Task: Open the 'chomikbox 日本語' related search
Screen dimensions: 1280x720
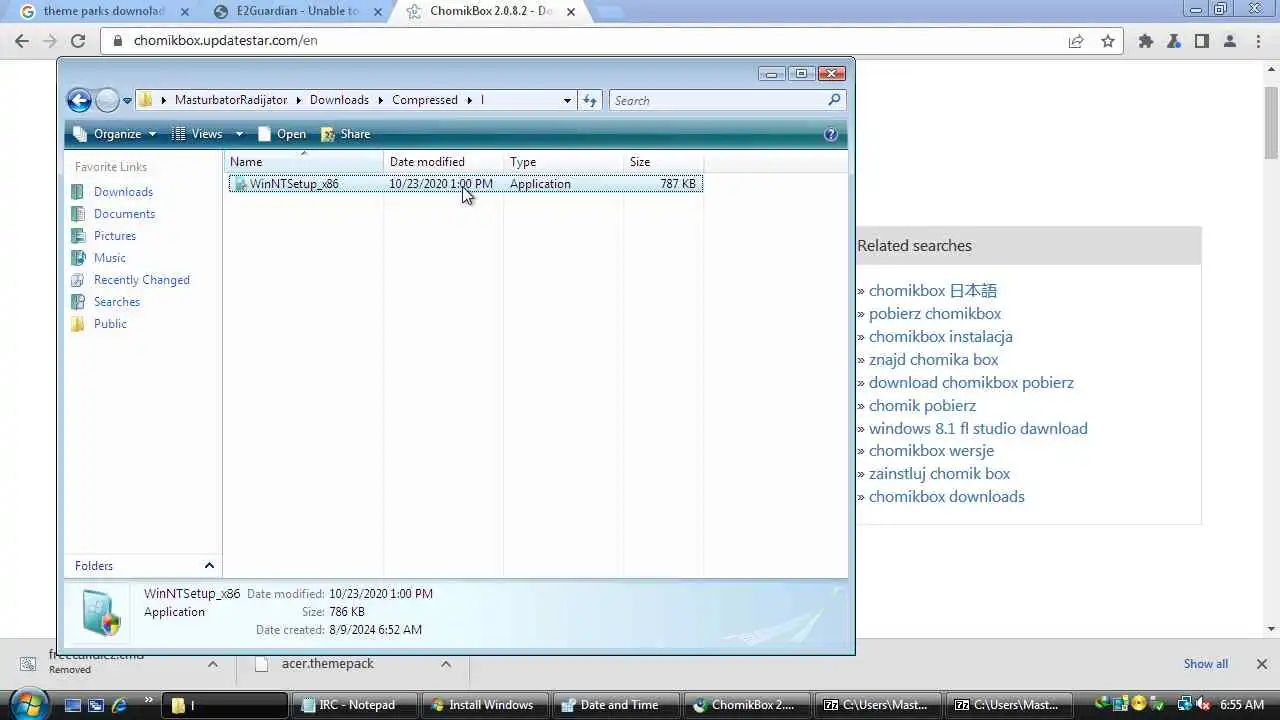Action: 933,291
